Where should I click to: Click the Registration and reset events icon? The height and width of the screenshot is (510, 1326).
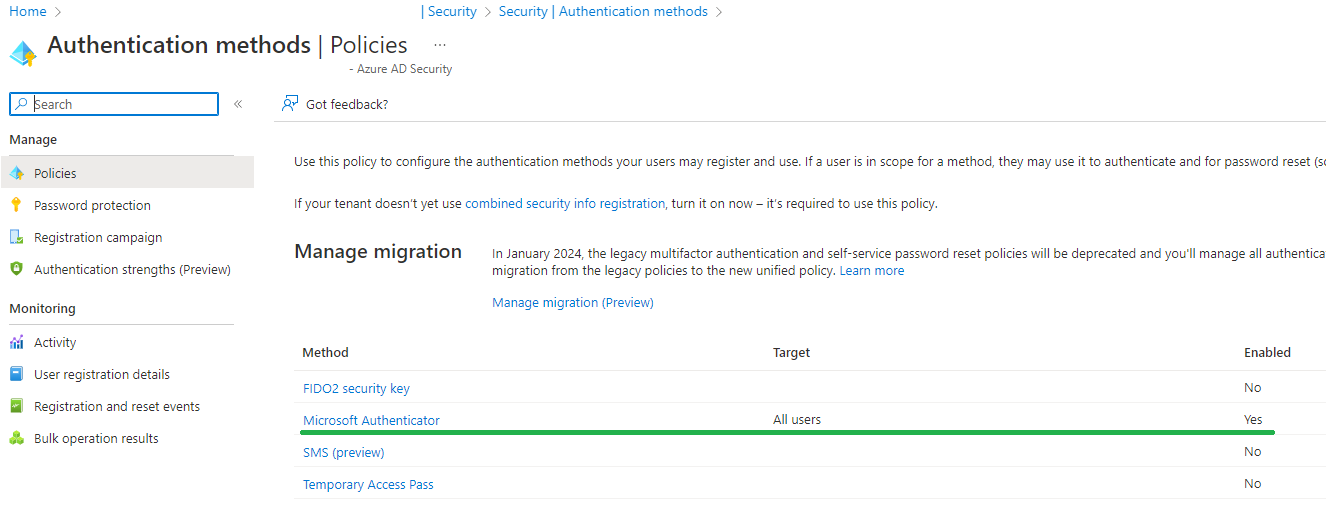16,406
